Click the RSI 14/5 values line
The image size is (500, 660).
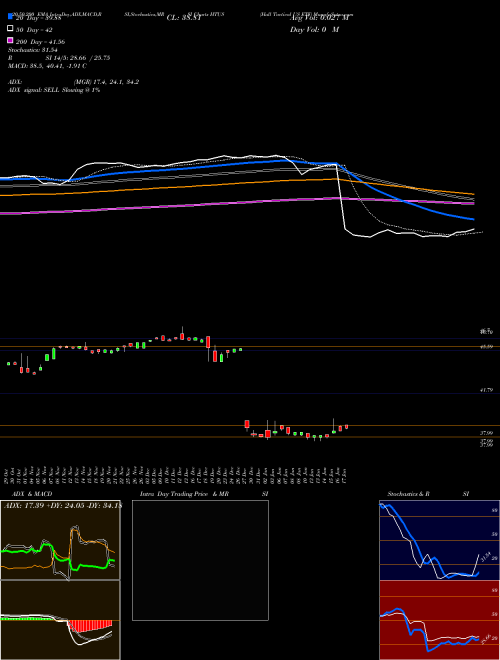59,58
